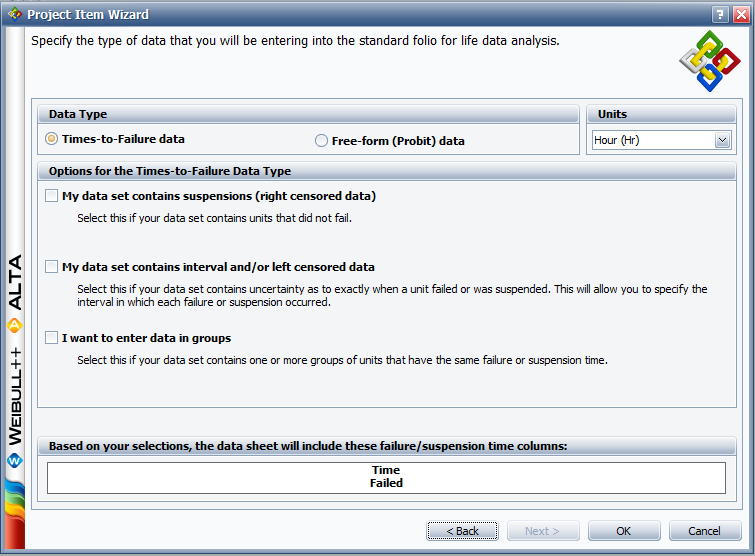
Task: Select Free-form (Probit) data option
Action: pyautogui.click(x=321, y=141)
